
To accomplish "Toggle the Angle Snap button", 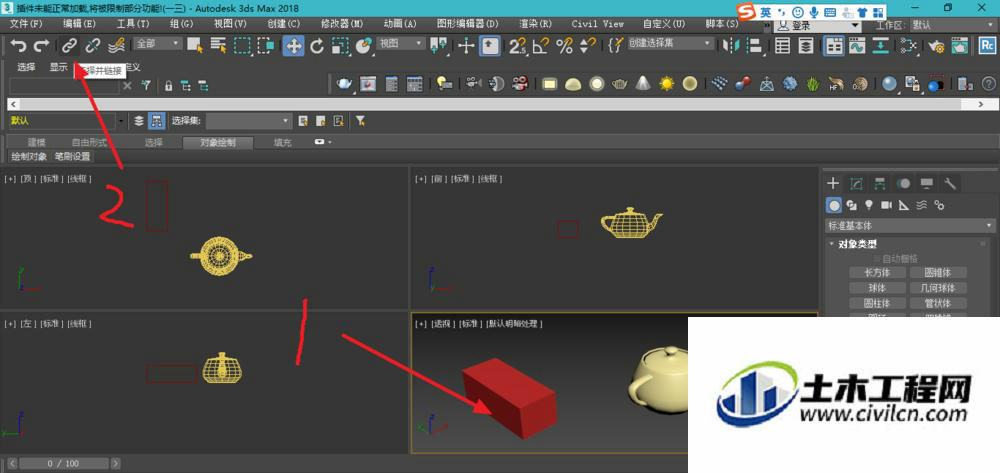I will coord(541,45).
